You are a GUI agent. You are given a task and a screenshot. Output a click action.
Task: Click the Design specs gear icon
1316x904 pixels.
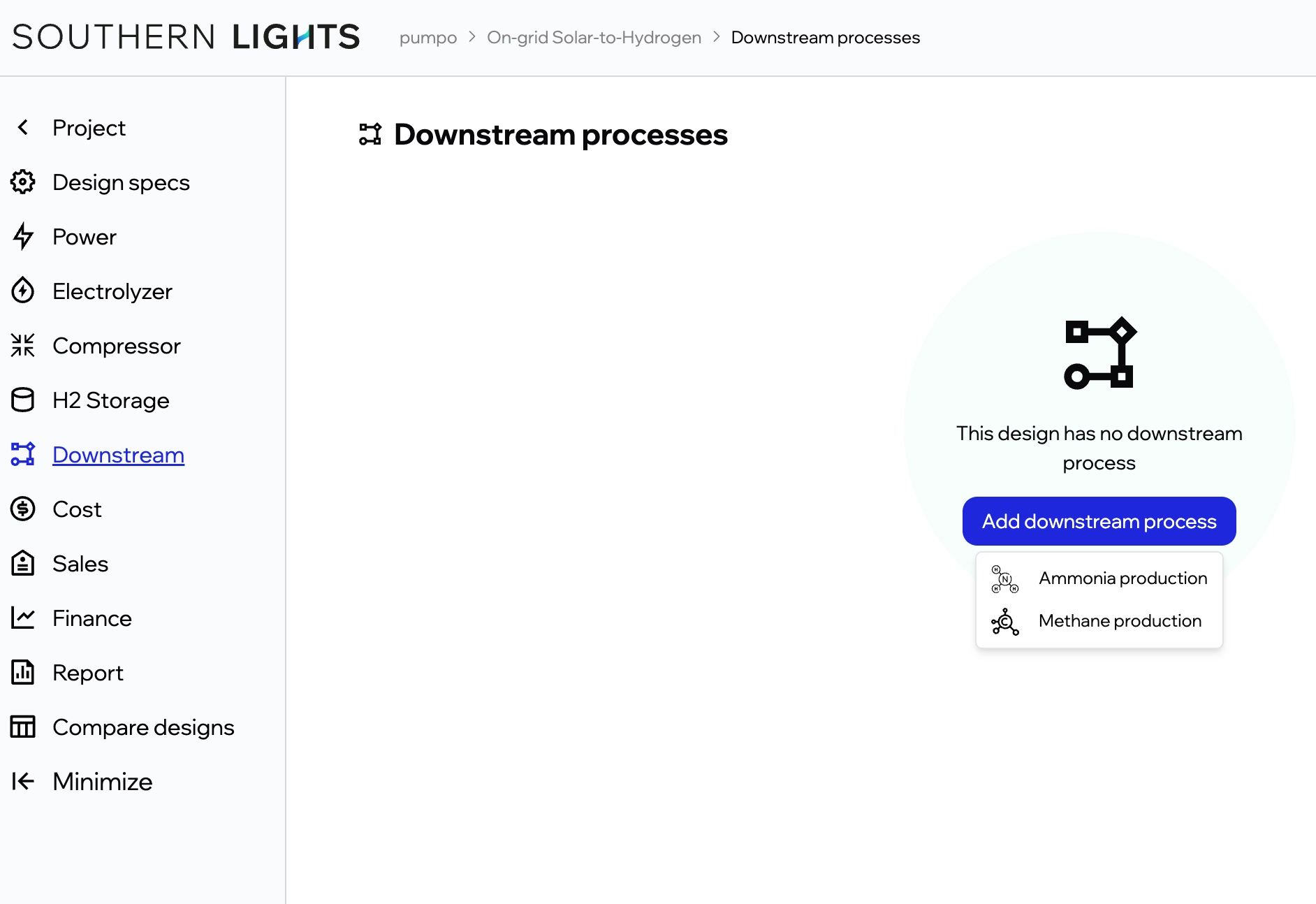click(22, 182)
